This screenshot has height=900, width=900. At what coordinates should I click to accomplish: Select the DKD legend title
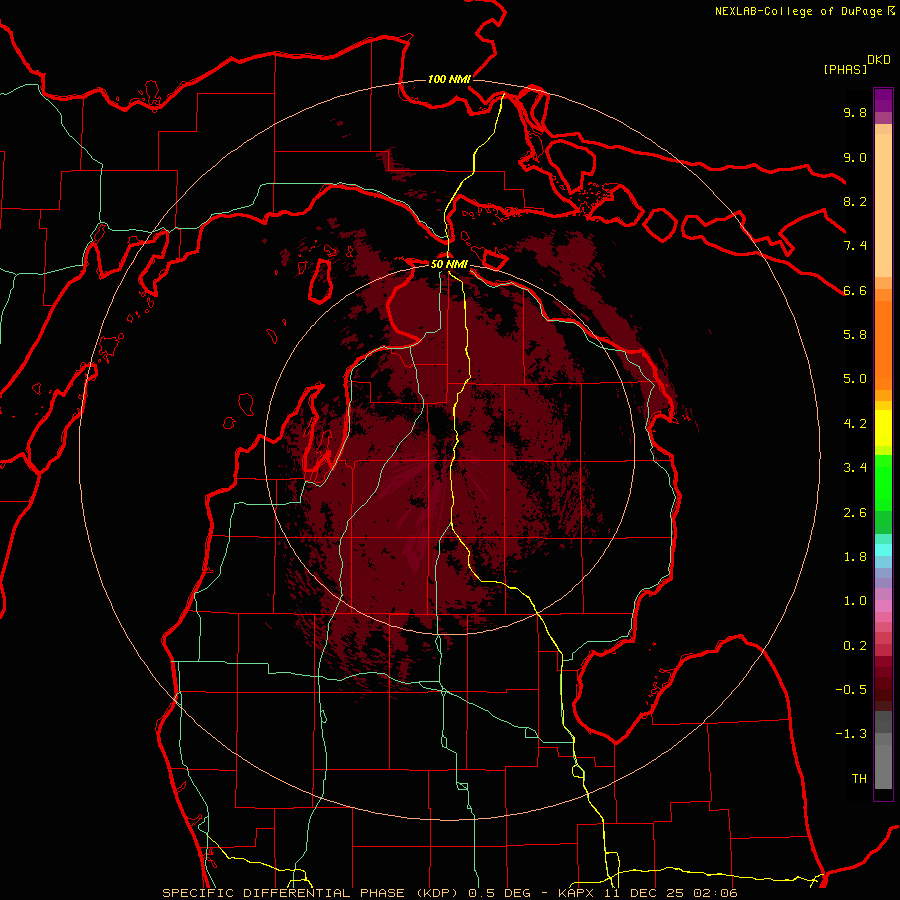(879, 60)
